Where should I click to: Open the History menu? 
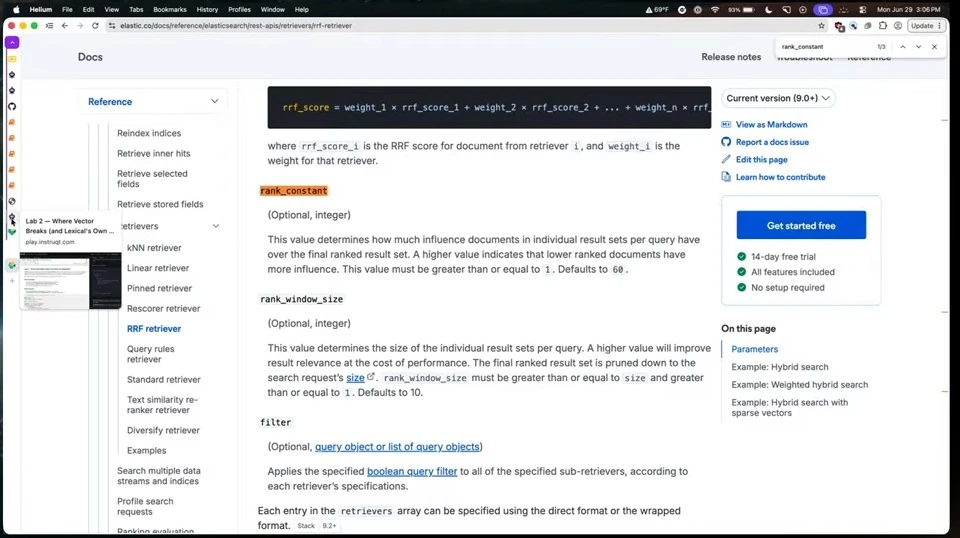[x=207, y=10]
